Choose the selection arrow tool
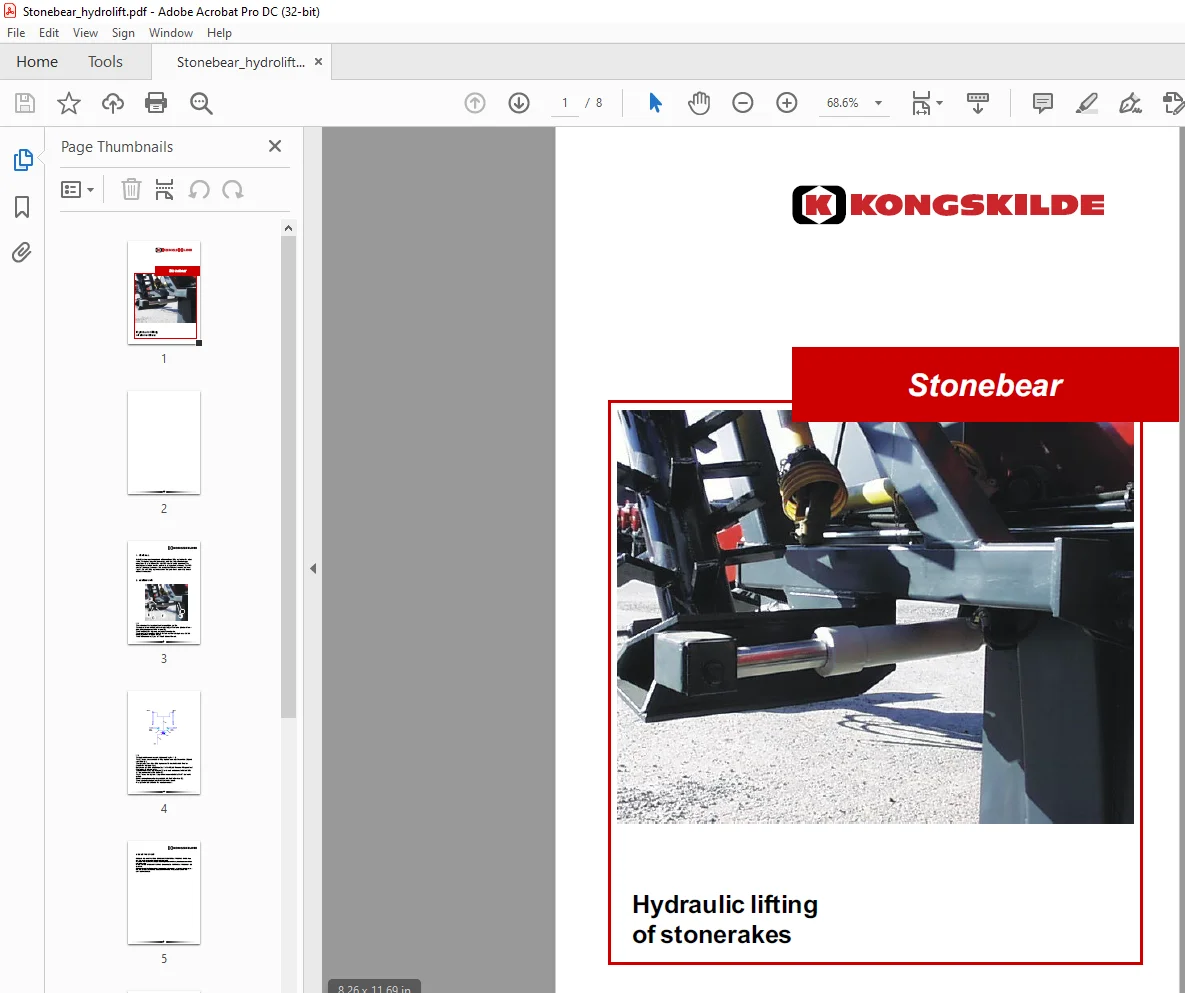This screenshot has width=1185, height=993. (x=655, y=103)
